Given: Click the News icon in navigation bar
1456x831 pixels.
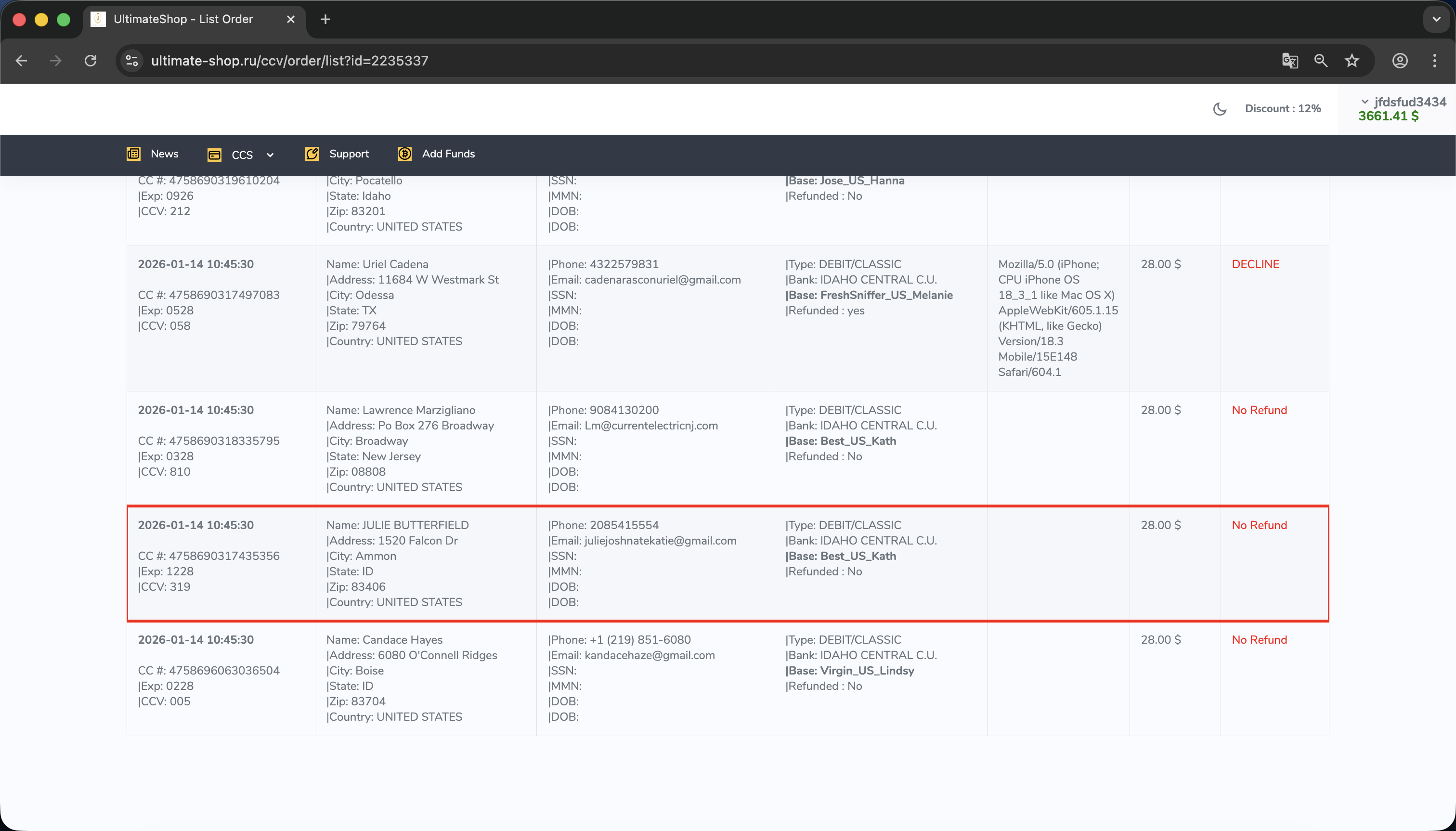Looking at the screenshot, I should click(133, 154).
